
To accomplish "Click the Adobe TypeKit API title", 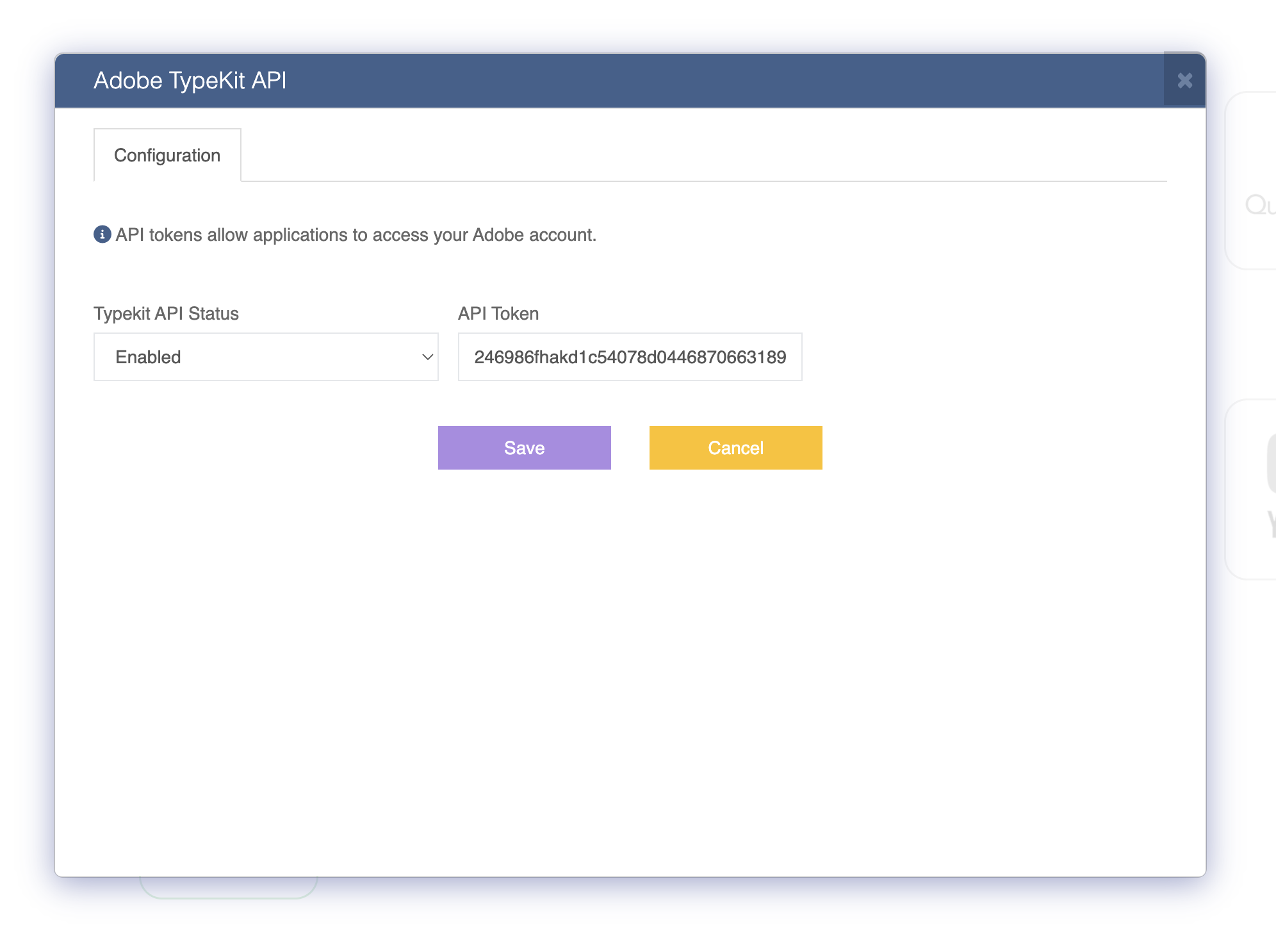I will click(190, 81).
